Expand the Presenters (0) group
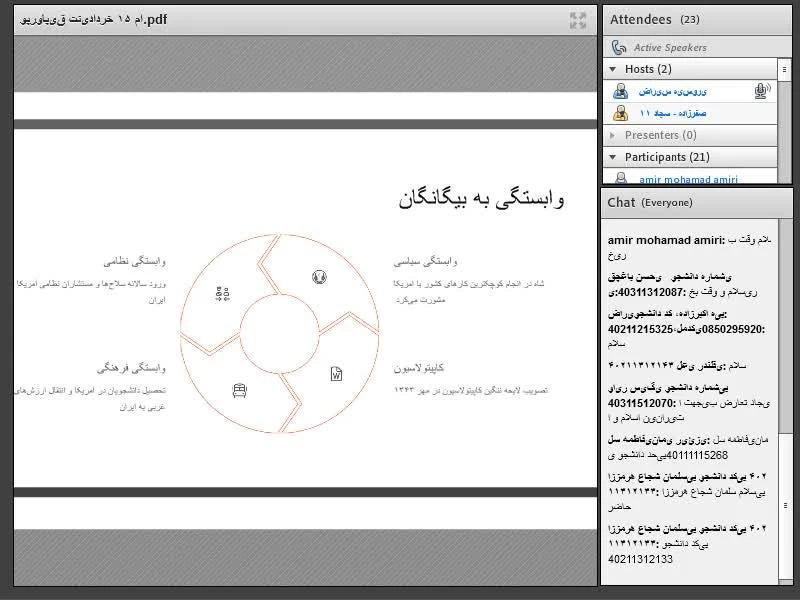Viewport: 800px width, 600px height. pos(613,135)
